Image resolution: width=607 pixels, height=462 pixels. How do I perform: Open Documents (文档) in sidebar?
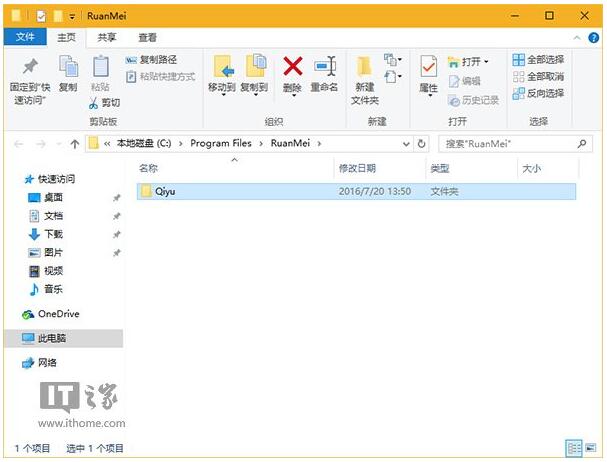pyautogui.click(x=46, y=216)
